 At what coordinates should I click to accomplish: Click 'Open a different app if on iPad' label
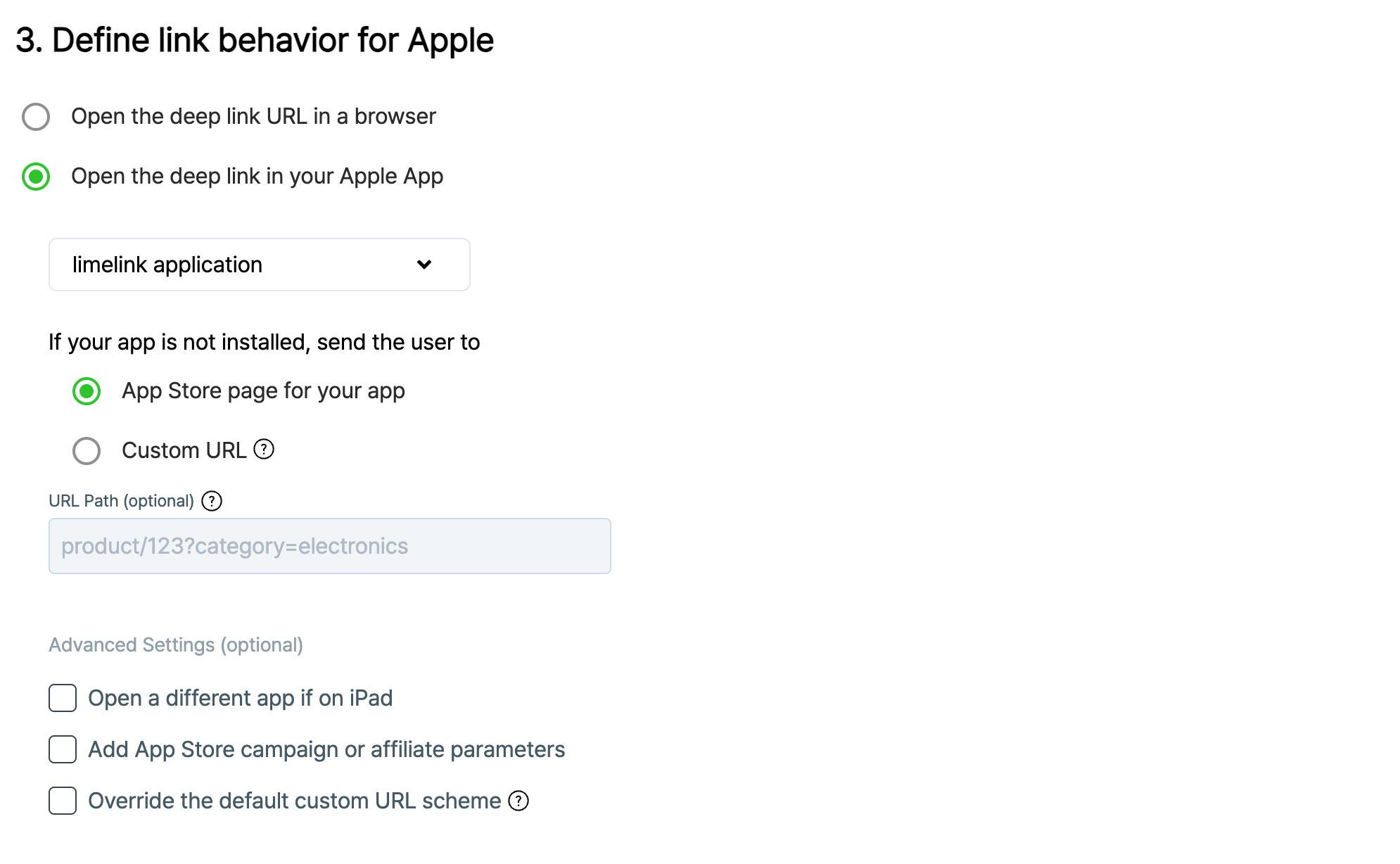[x=240, y=698]
